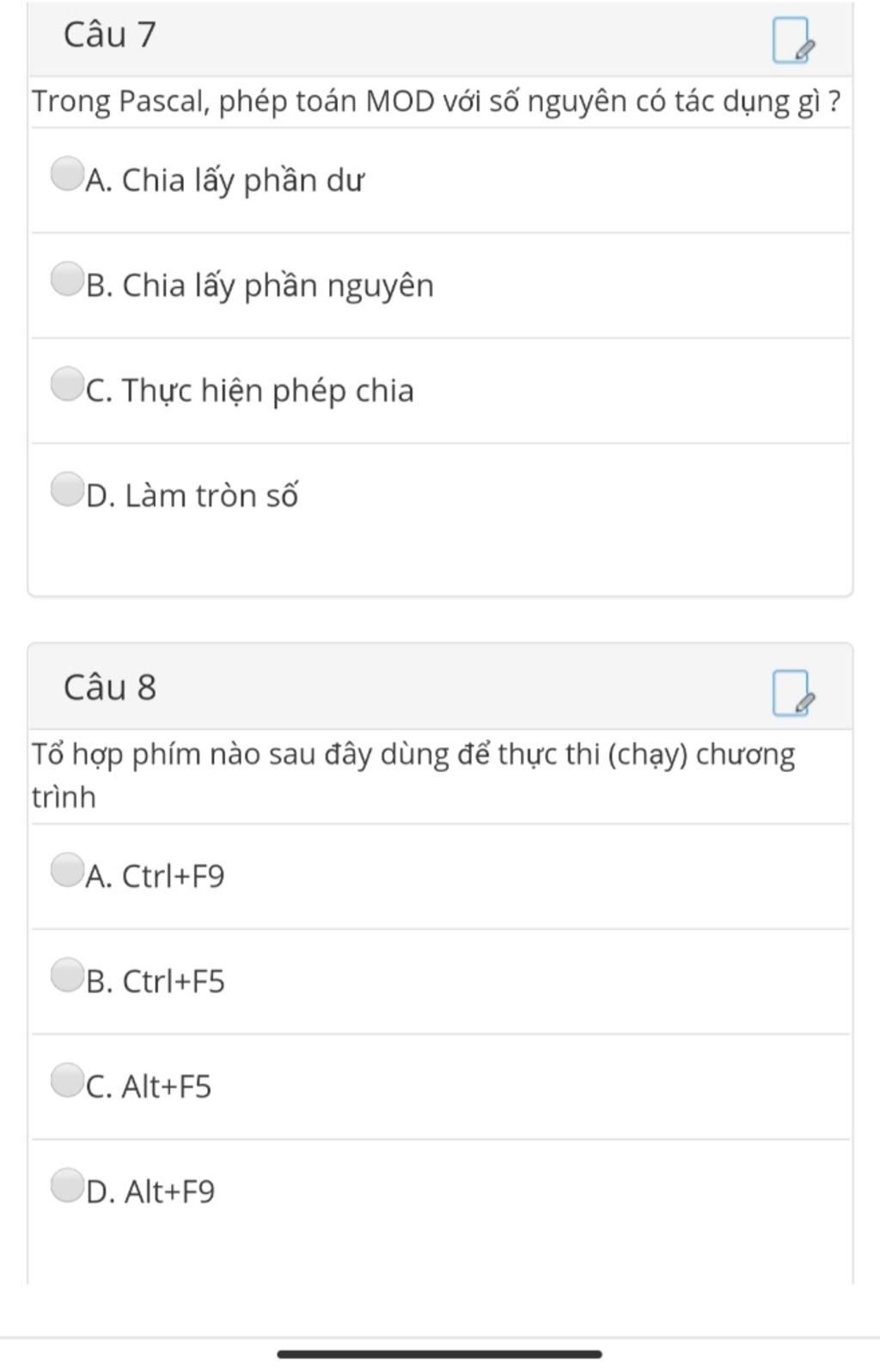
Task: Select radio button A. Chia lấy phần dư
Action: coord(66,173)
